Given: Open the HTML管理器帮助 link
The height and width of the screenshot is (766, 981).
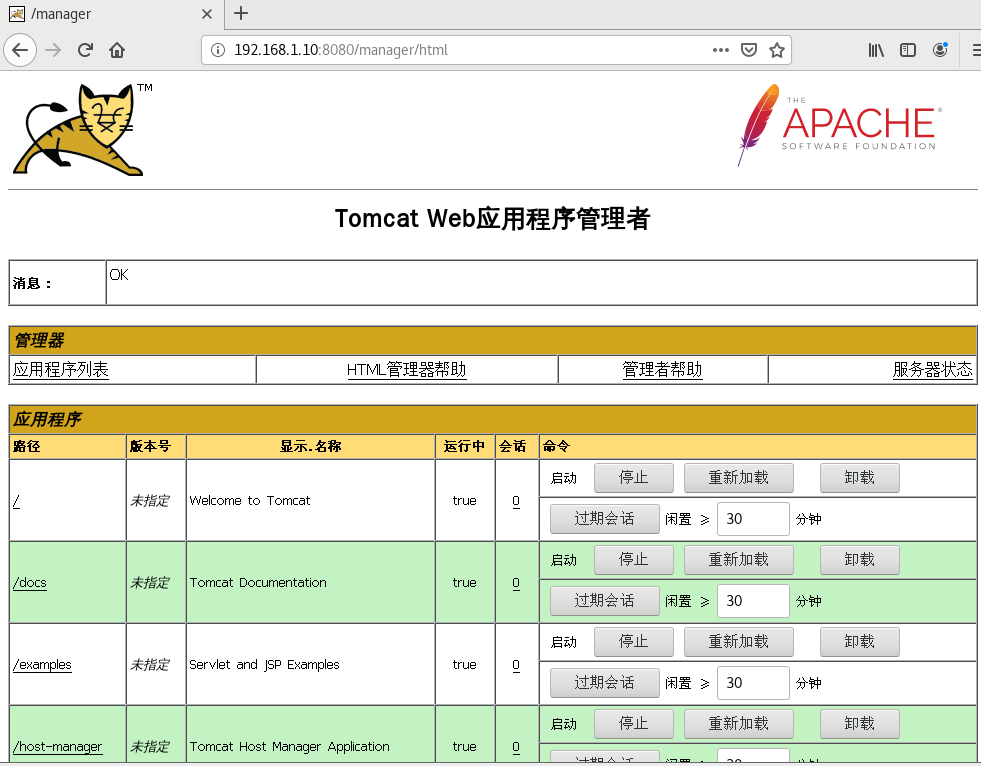Looking at the screenshot, I should (x=407, y=370).
